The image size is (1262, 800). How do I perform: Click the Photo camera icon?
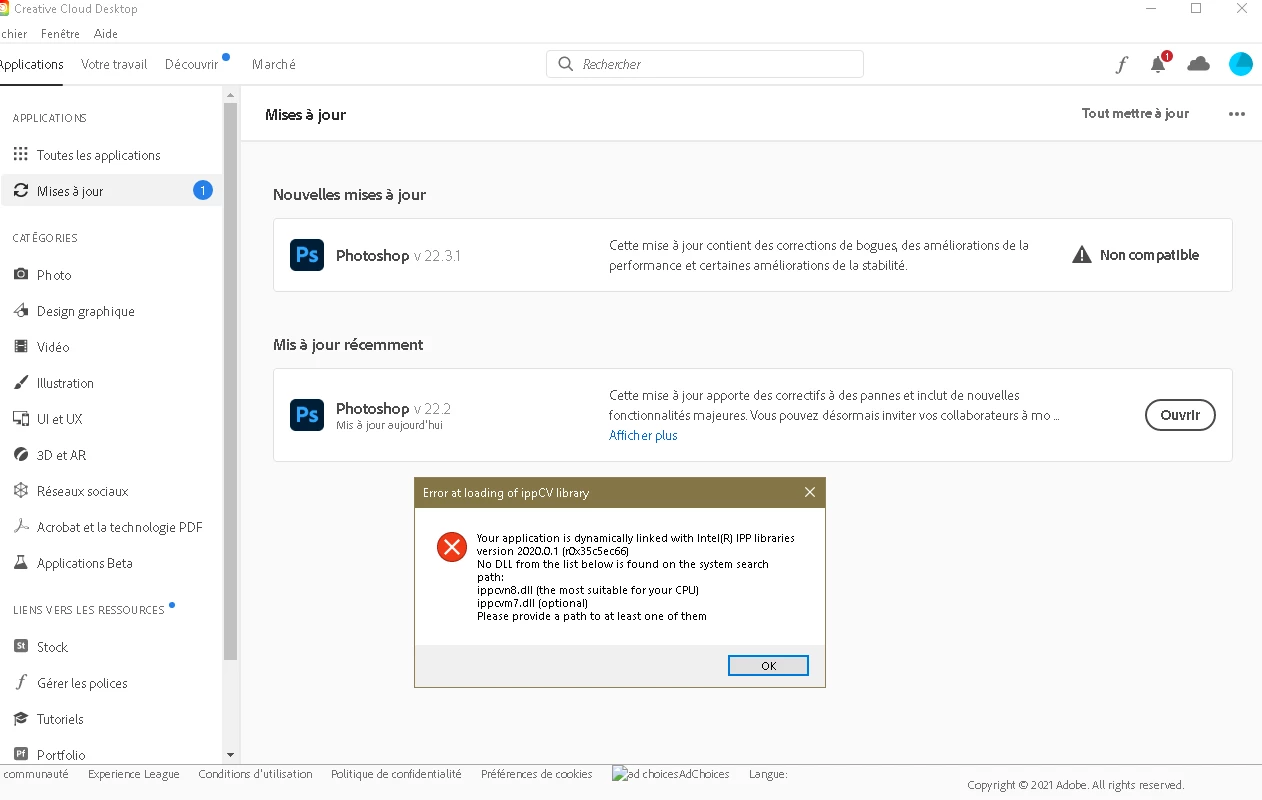coord(20,275)
